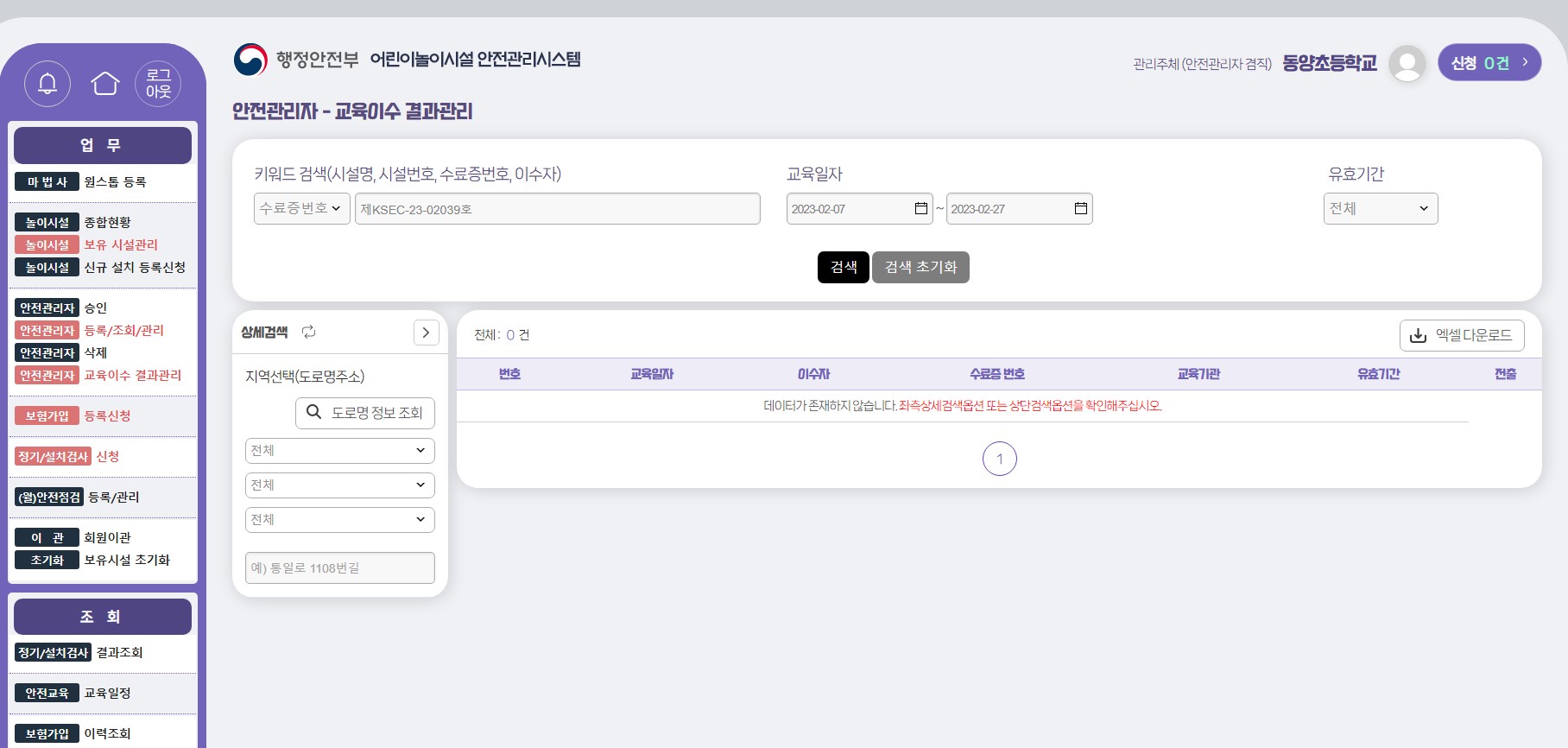1568x748 pixels.
Task: Click the 엑셀 다운로드 download button
Action: 1461,335
